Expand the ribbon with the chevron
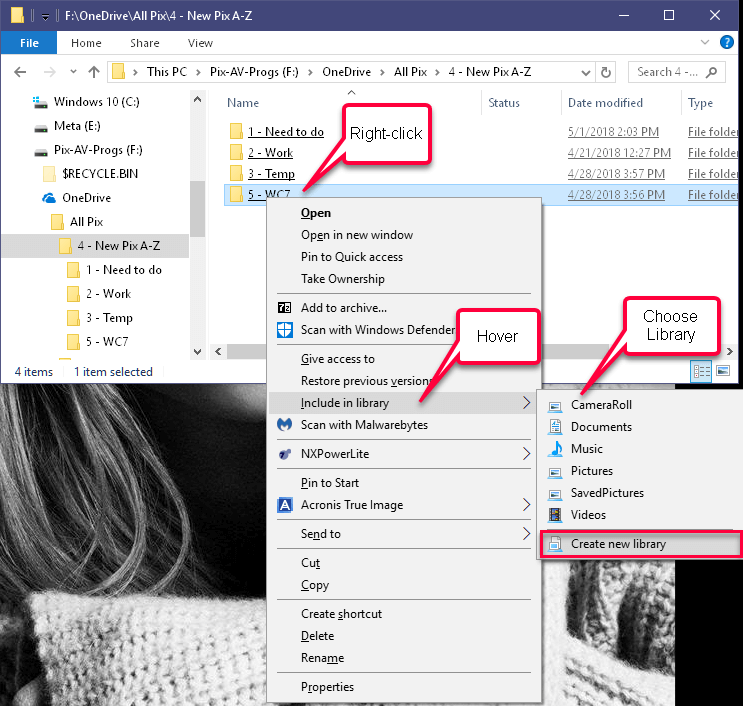 click(x=705, y=42)
